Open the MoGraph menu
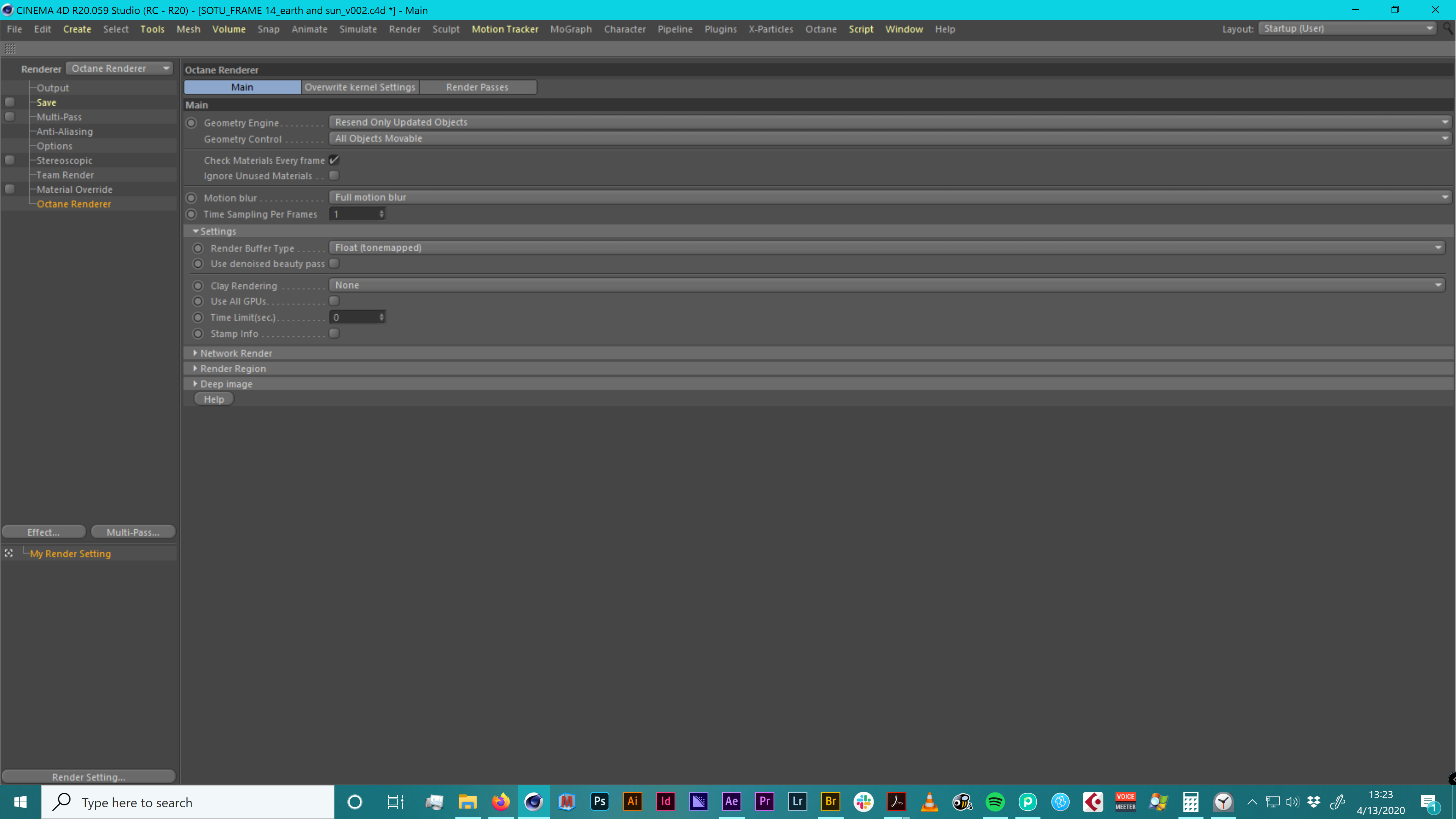Screen dimensions: 1456x819 pos(570,29)
